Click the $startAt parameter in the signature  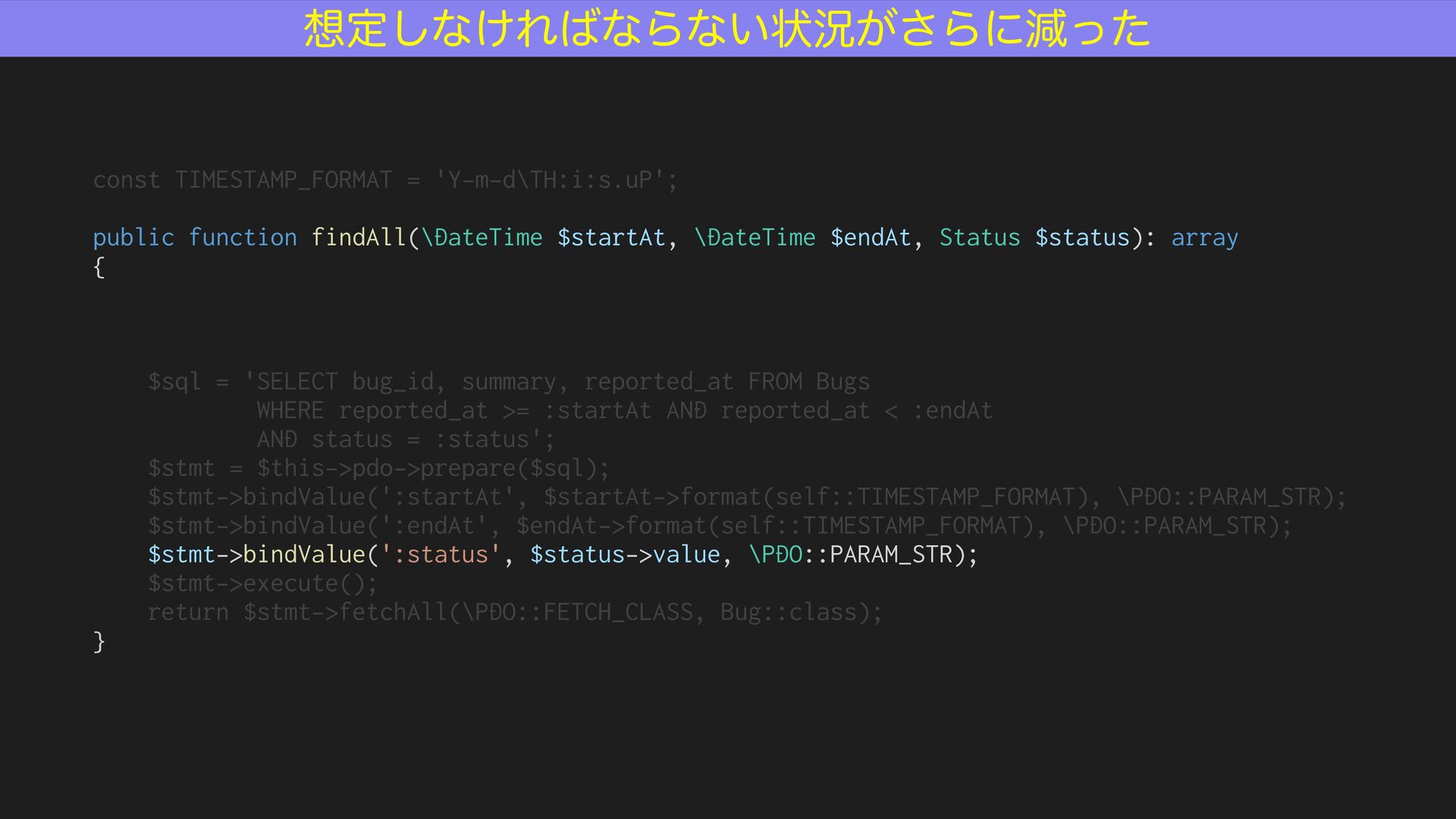tap(610, 238)
